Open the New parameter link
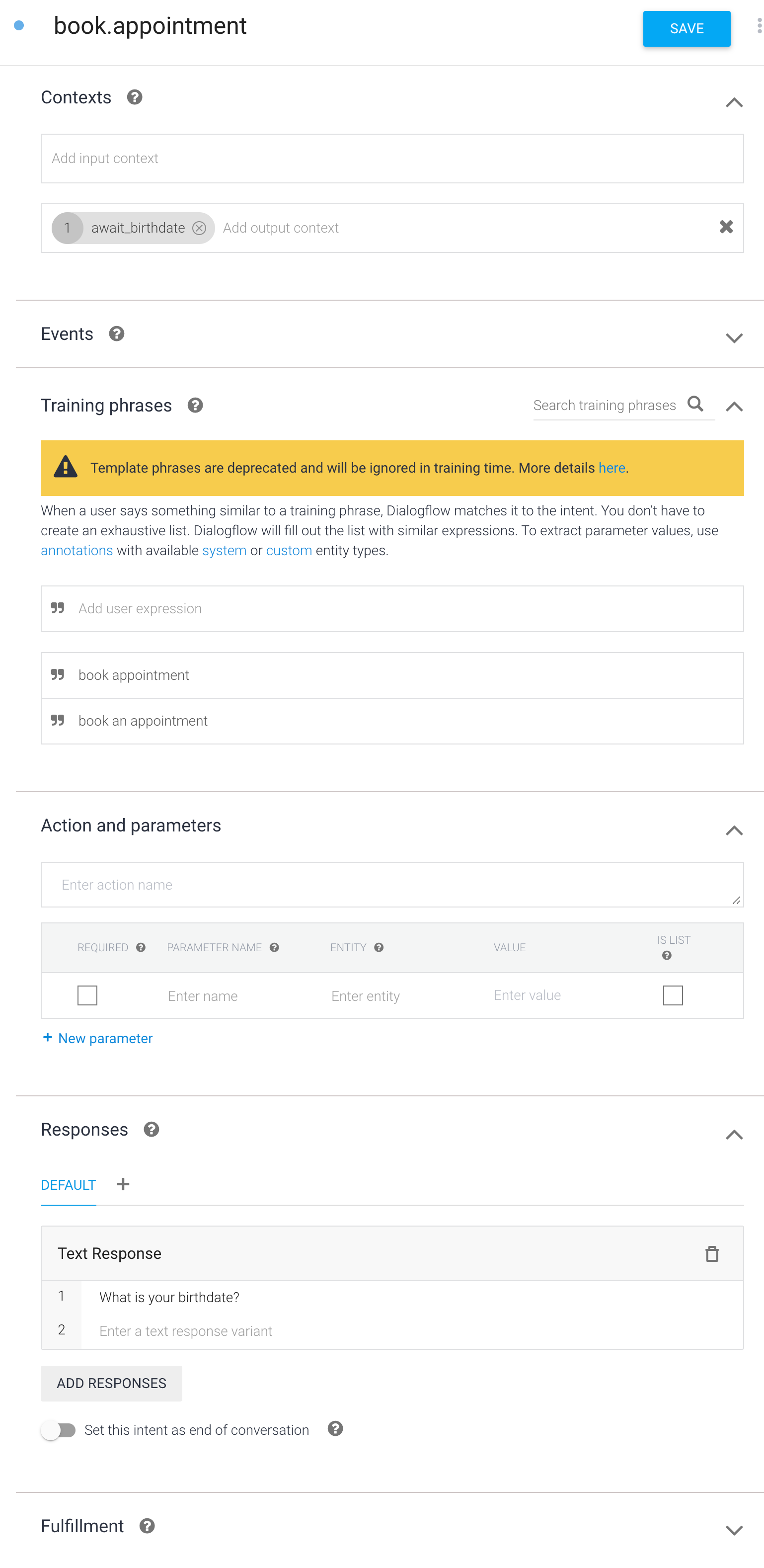Image resolution: width=764 pixels, height=1568 pixels. tap(97, 1038)
